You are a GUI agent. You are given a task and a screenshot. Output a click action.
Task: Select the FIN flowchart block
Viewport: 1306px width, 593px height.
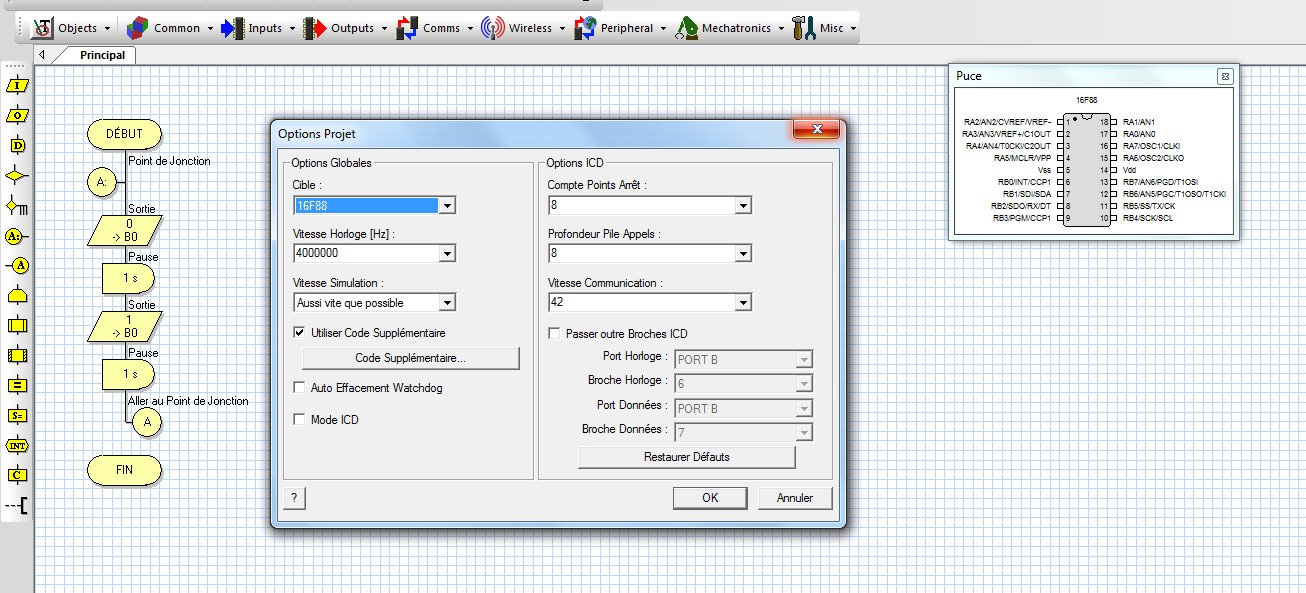(124, 469)
